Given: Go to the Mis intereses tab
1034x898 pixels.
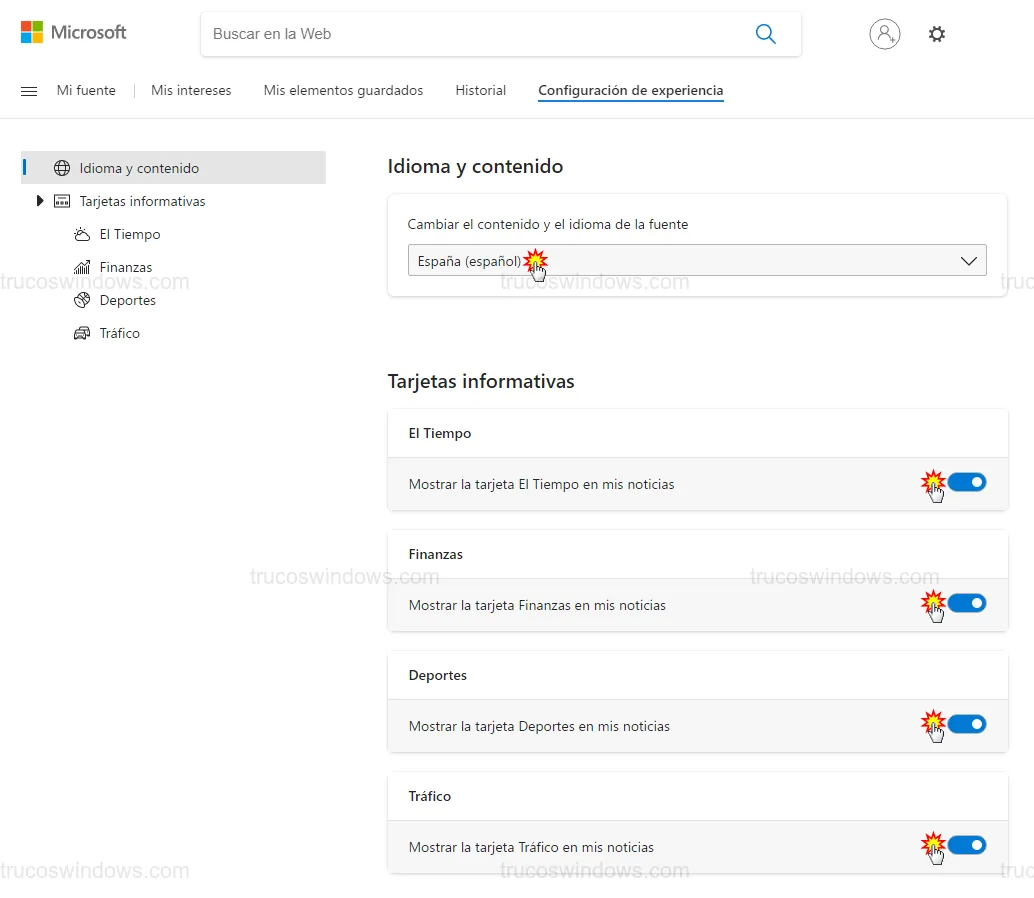Looking at the screenshot, I should pos(191,91).
